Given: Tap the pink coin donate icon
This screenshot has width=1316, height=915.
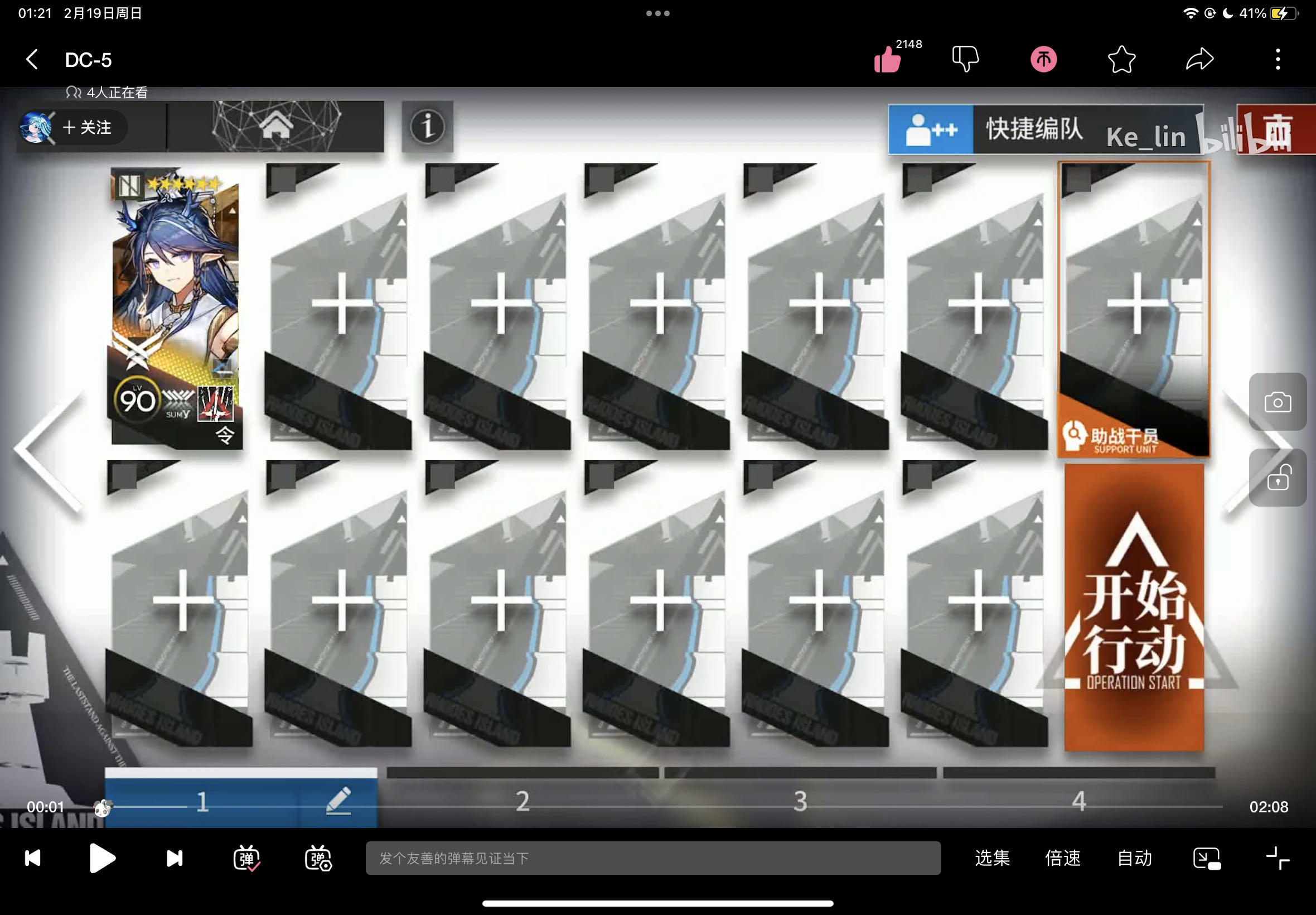Looking at the screenshot, I should (x=1043, y=59).
